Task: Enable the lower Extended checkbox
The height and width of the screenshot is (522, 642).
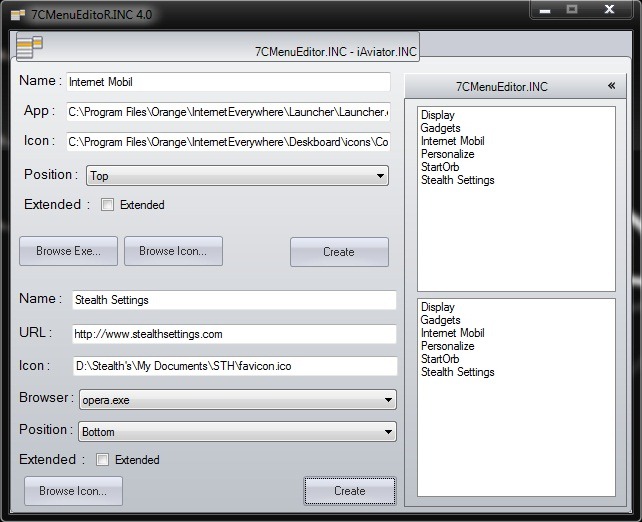Action: pyautogui.click(x=103, y=460)
